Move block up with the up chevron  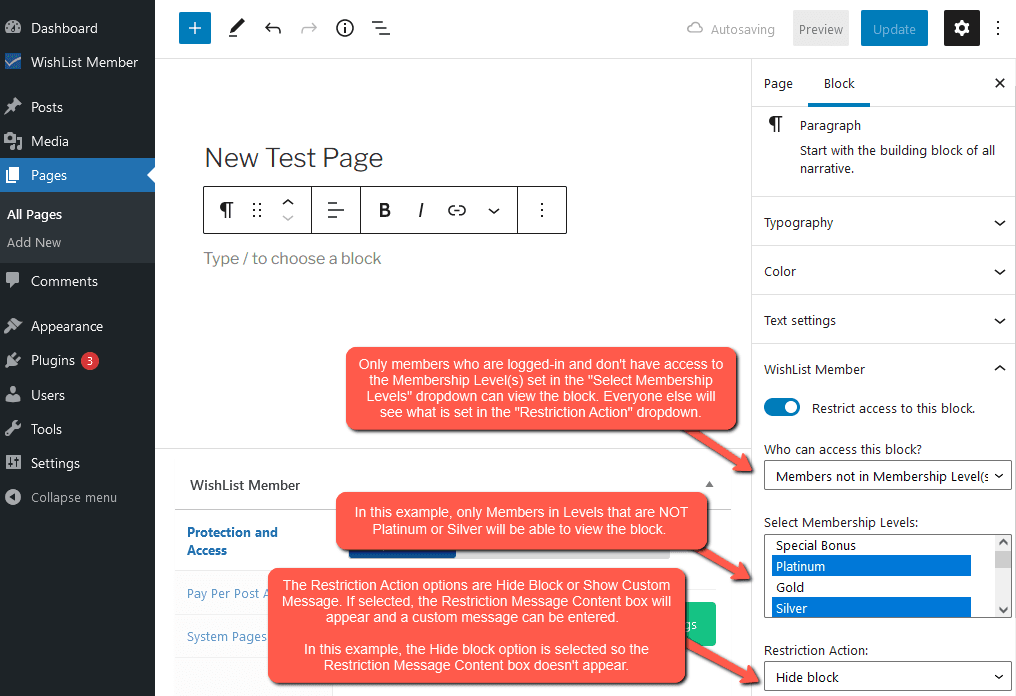tap(288, 202)
